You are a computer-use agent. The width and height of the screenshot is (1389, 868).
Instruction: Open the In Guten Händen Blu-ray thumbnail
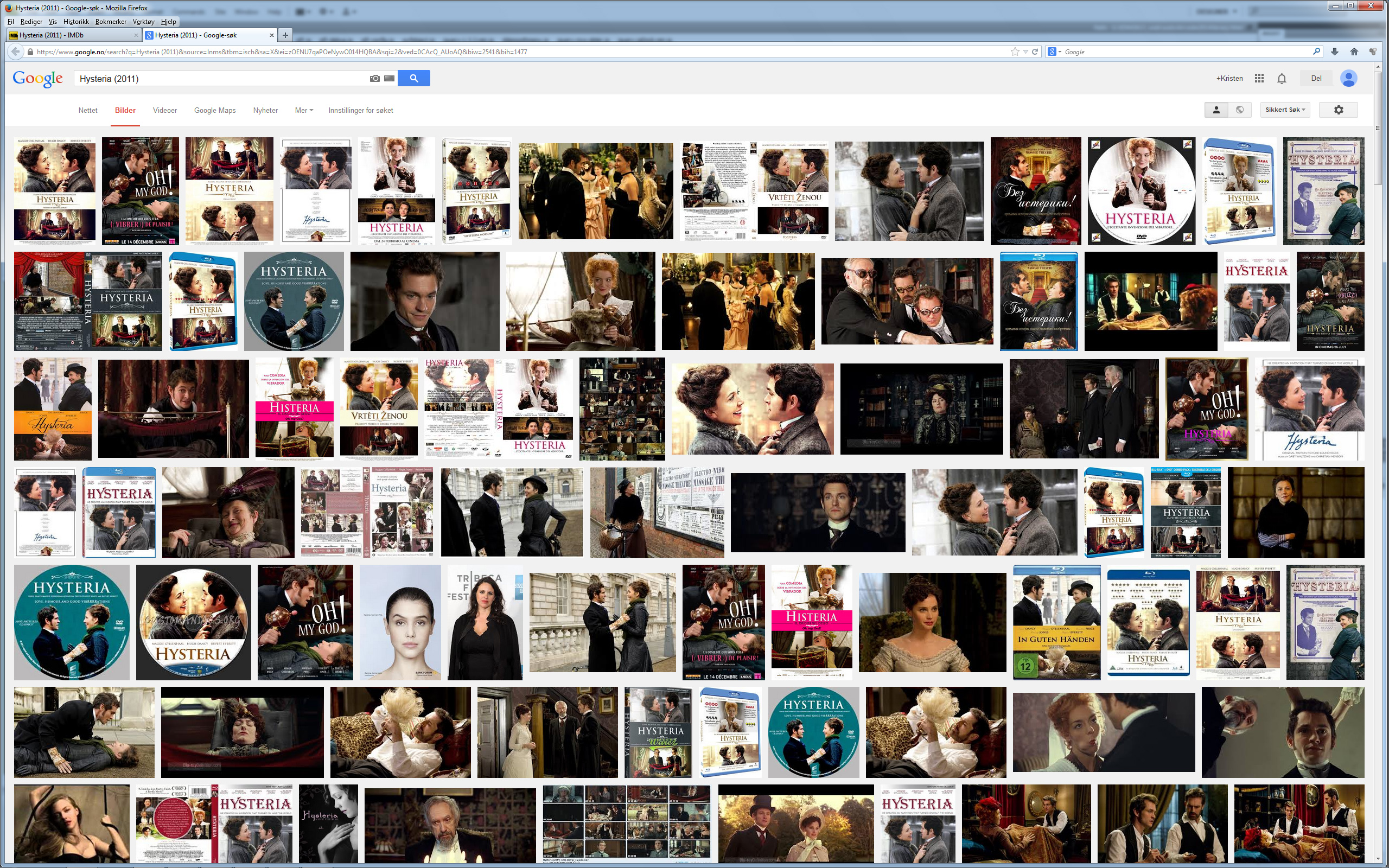(1057, 622)
